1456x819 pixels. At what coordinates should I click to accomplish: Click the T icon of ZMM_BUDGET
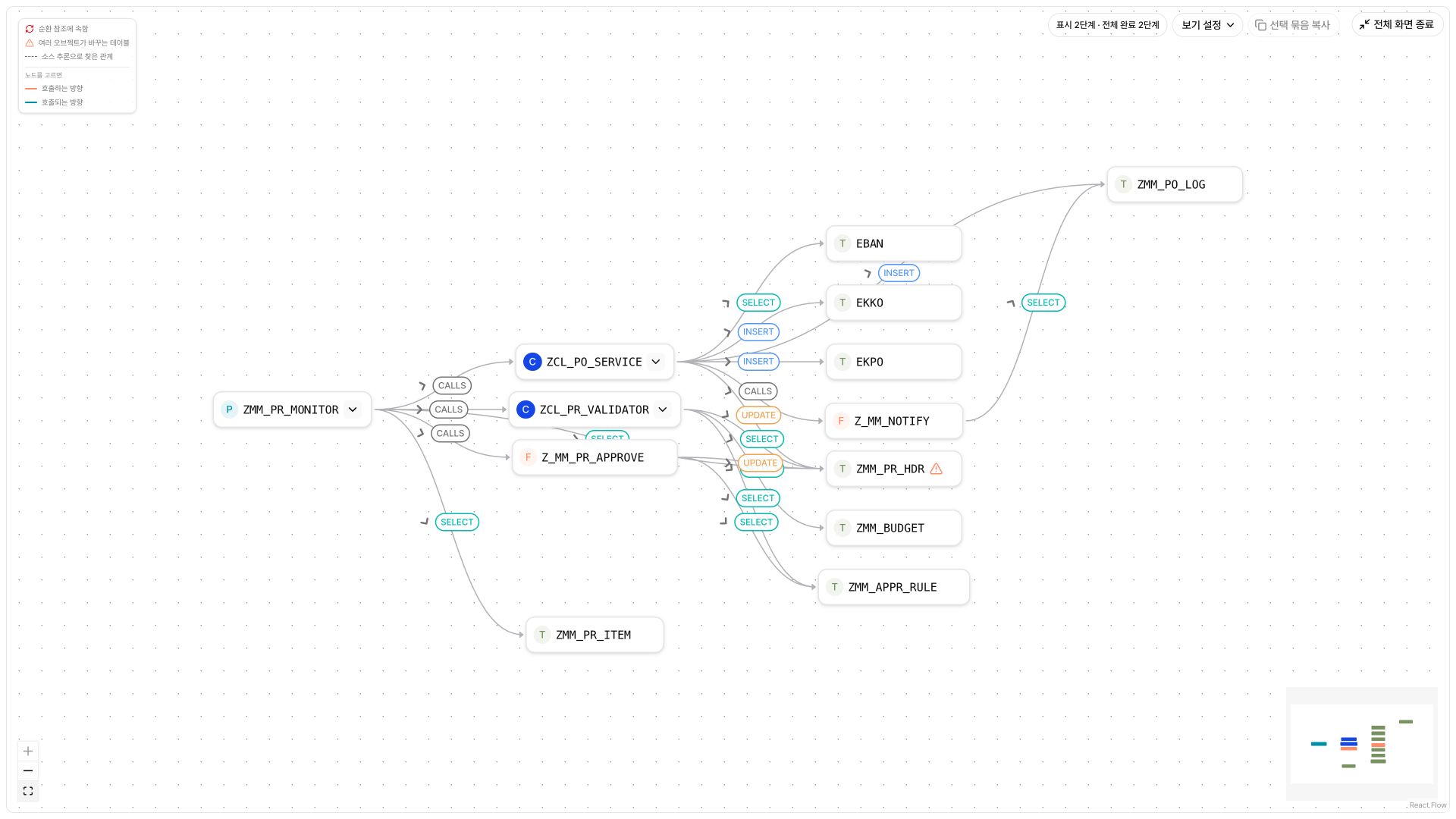pos(842,528)
